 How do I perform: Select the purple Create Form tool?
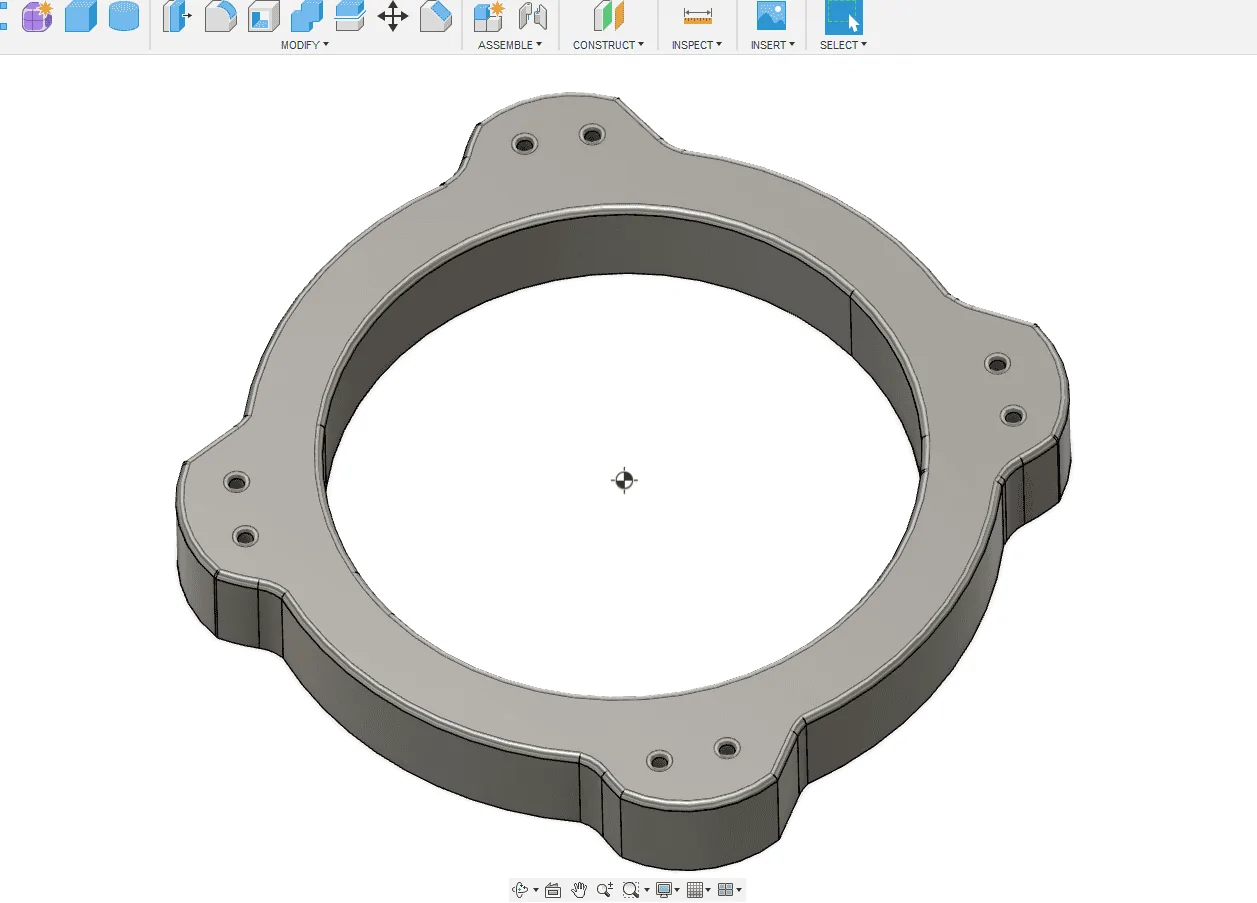tap(37, 16)
